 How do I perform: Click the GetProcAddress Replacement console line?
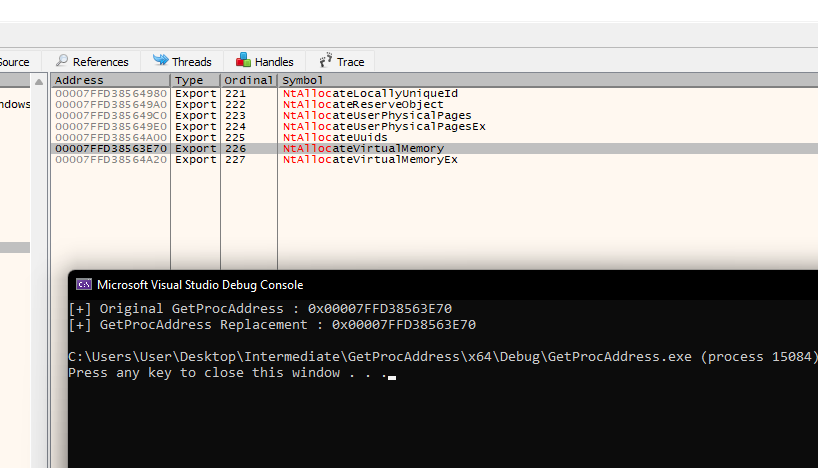272,325
